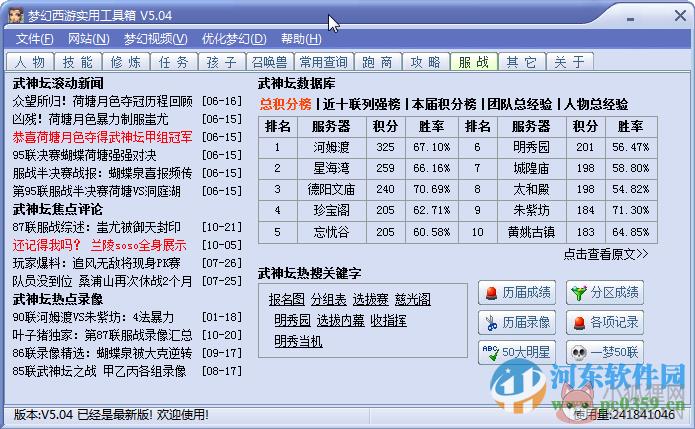The image size is (695, 429).
Task: Click the 收指挥 hot keyword
Action: tap(389, 320)
